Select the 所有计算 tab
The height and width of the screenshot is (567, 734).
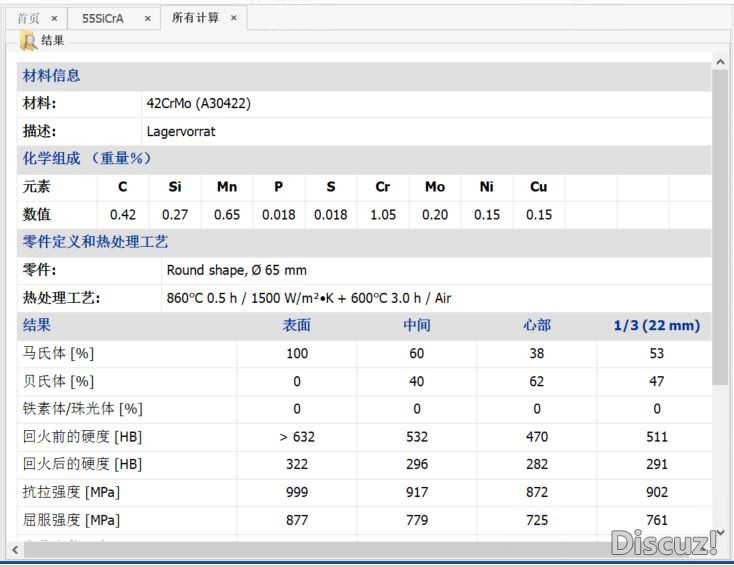(x=195, y=18)
